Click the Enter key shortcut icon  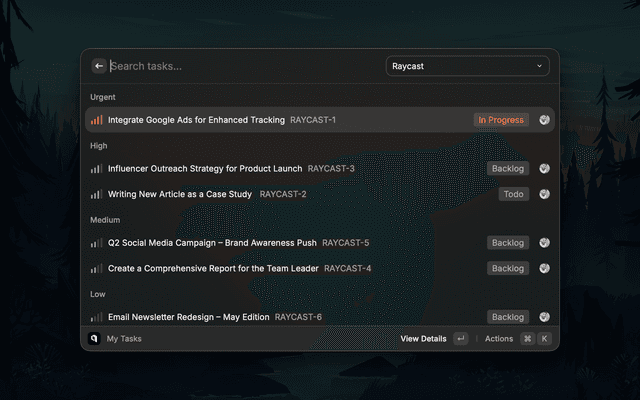tap(461, 339)
